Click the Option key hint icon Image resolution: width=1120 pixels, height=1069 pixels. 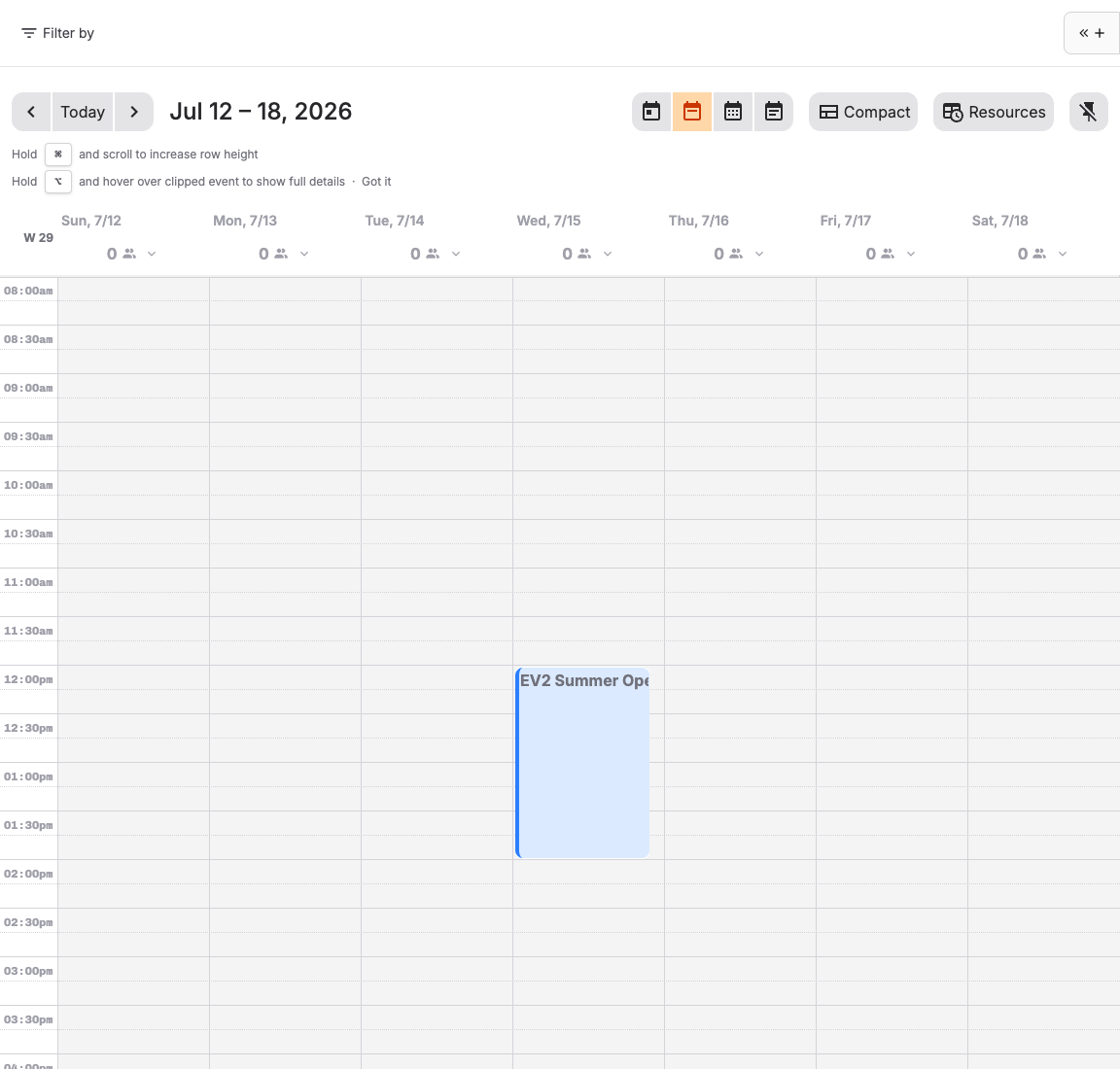pyautogui.click(x=58, y=182)
